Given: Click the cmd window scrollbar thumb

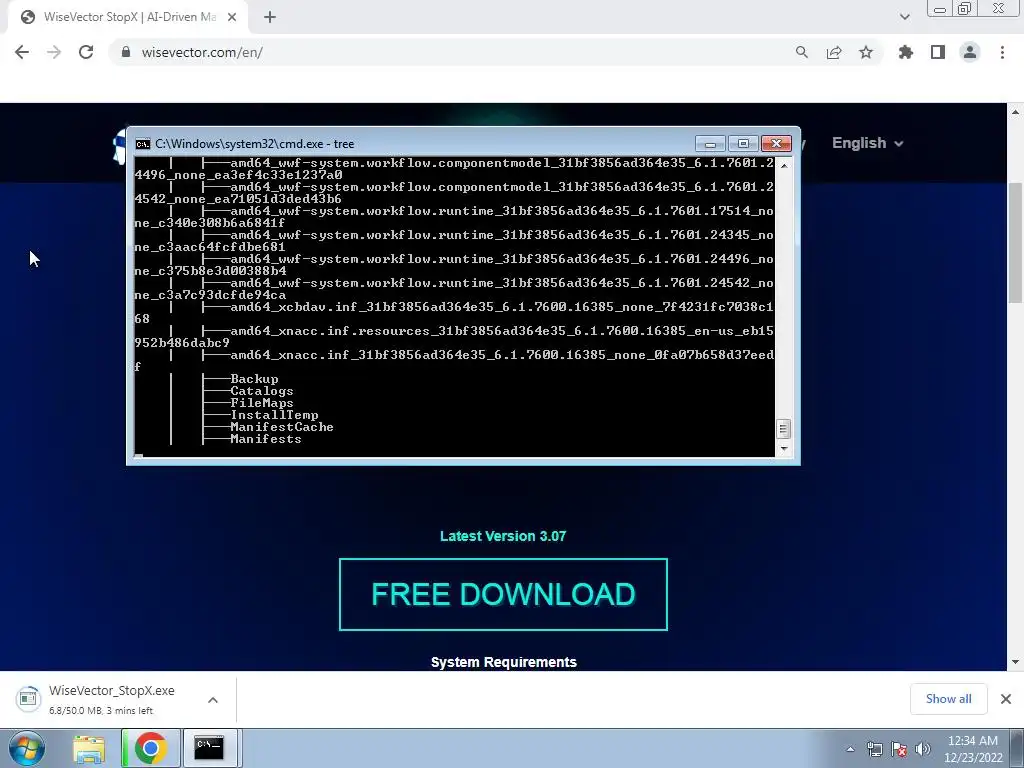Looking at the screenshot, I should tap(784, 429).
